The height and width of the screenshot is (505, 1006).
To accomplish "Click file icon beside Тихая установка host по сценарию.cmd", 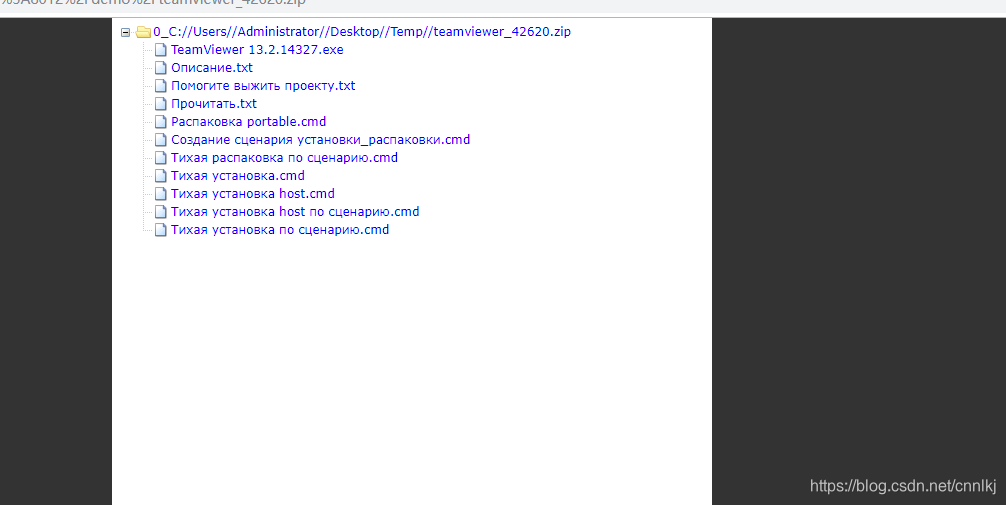I will [x=160, y=211].
